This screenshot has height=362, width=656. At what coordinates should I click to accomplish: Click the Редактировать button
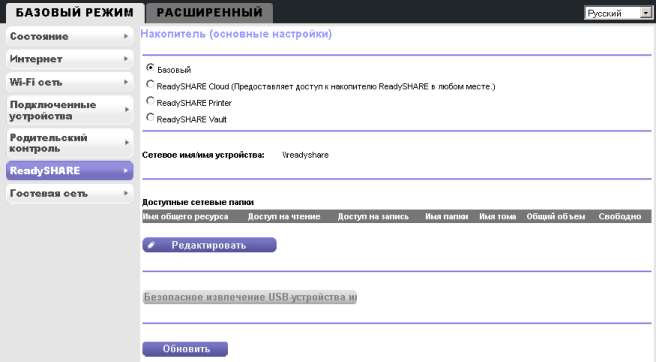(x=209, y=245)
